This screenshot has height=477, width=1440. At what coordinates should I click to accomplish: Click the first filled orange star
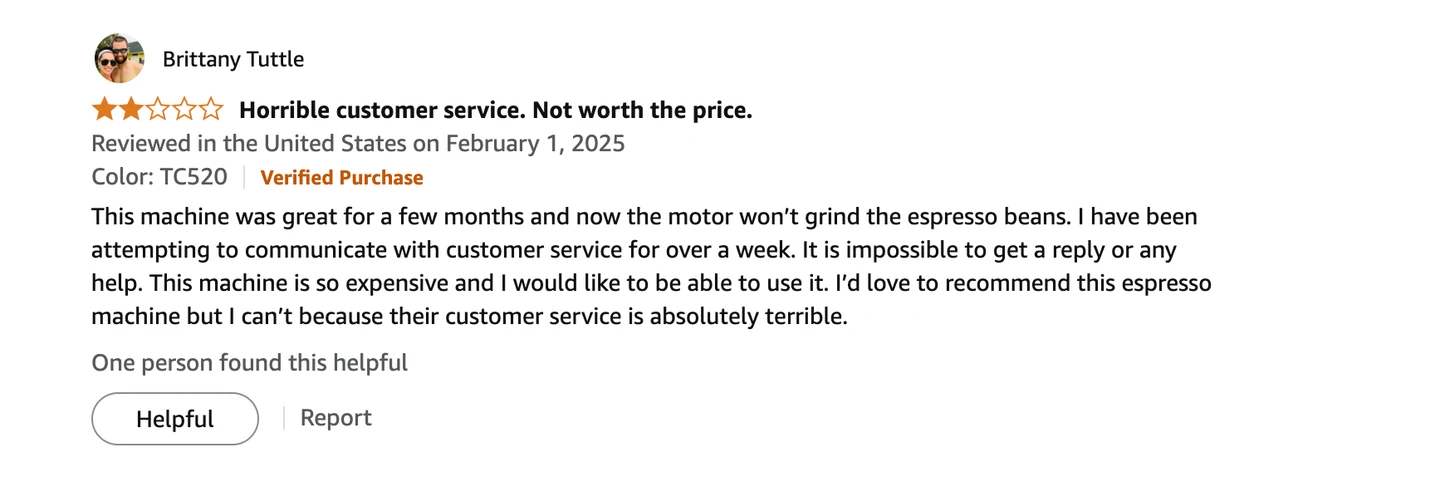tap(104, 109)
